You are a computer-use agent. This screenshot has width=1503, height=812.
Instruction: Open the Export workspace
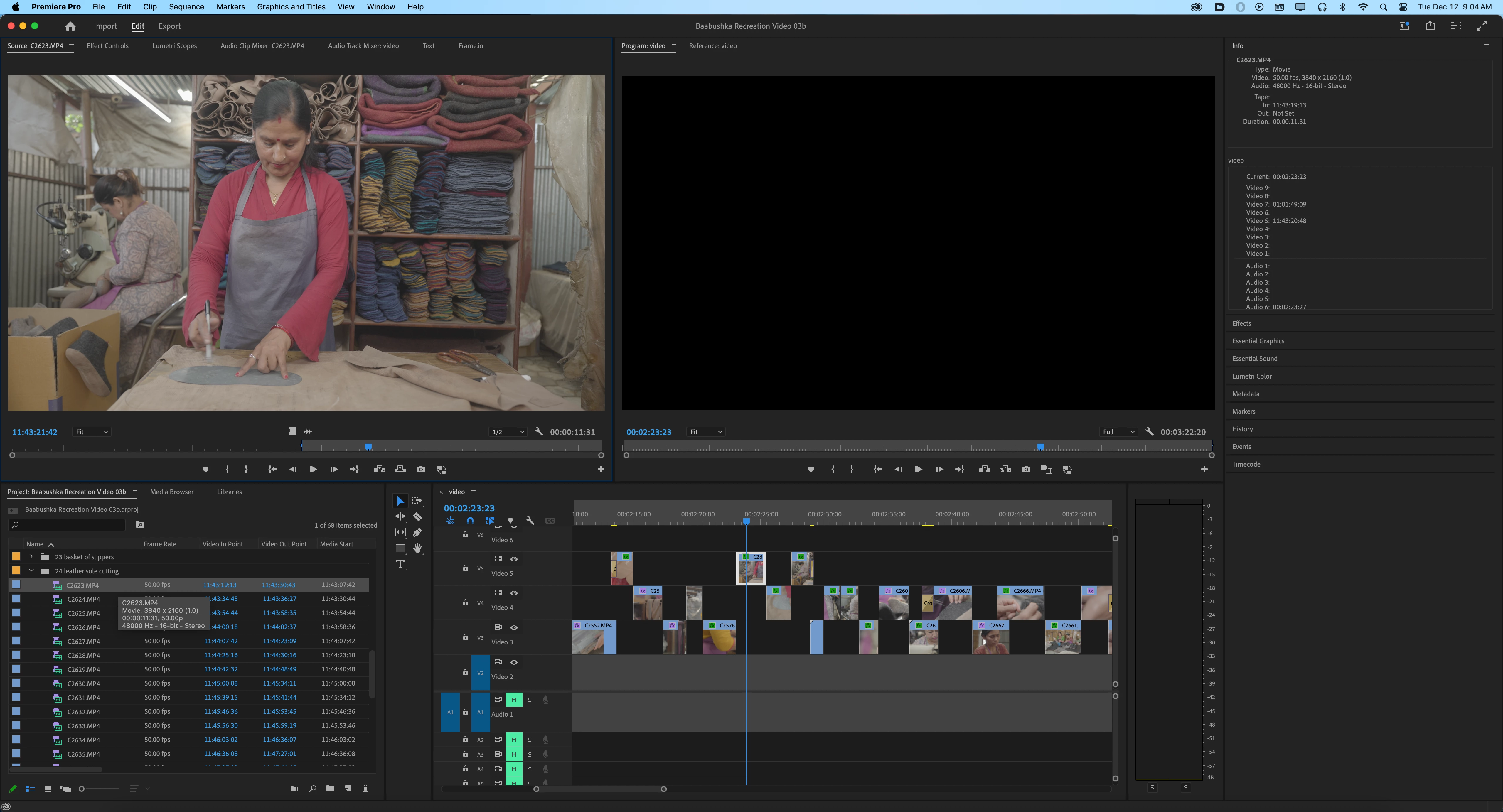click(x=169, y=26)
